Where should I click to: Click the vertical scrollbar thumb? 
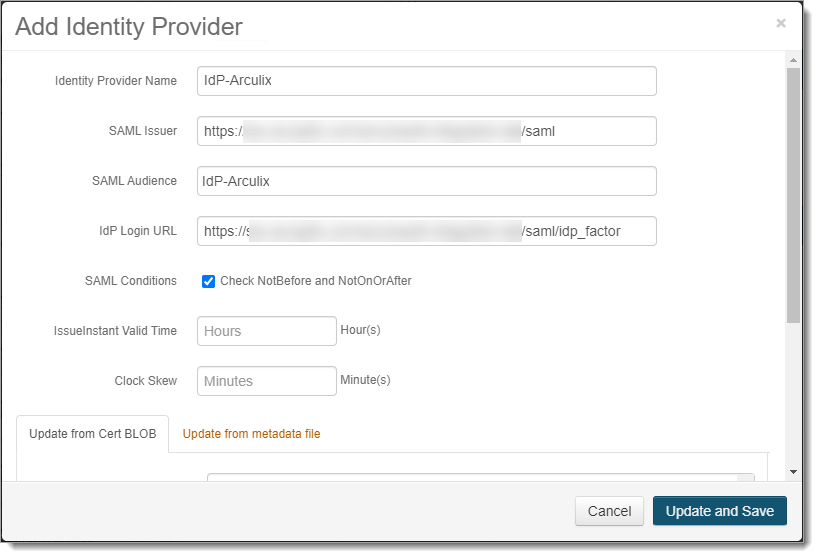click(x=793, y=195)
